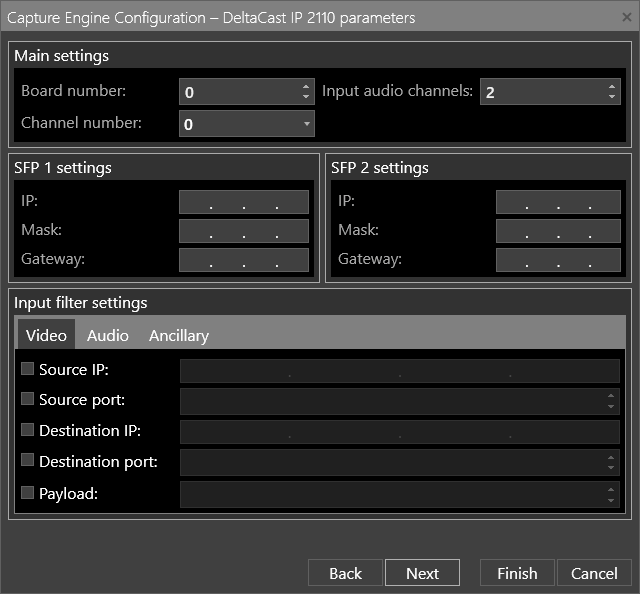Increase Board number with up arrow

pyautogui.click(x=306, y=87)
